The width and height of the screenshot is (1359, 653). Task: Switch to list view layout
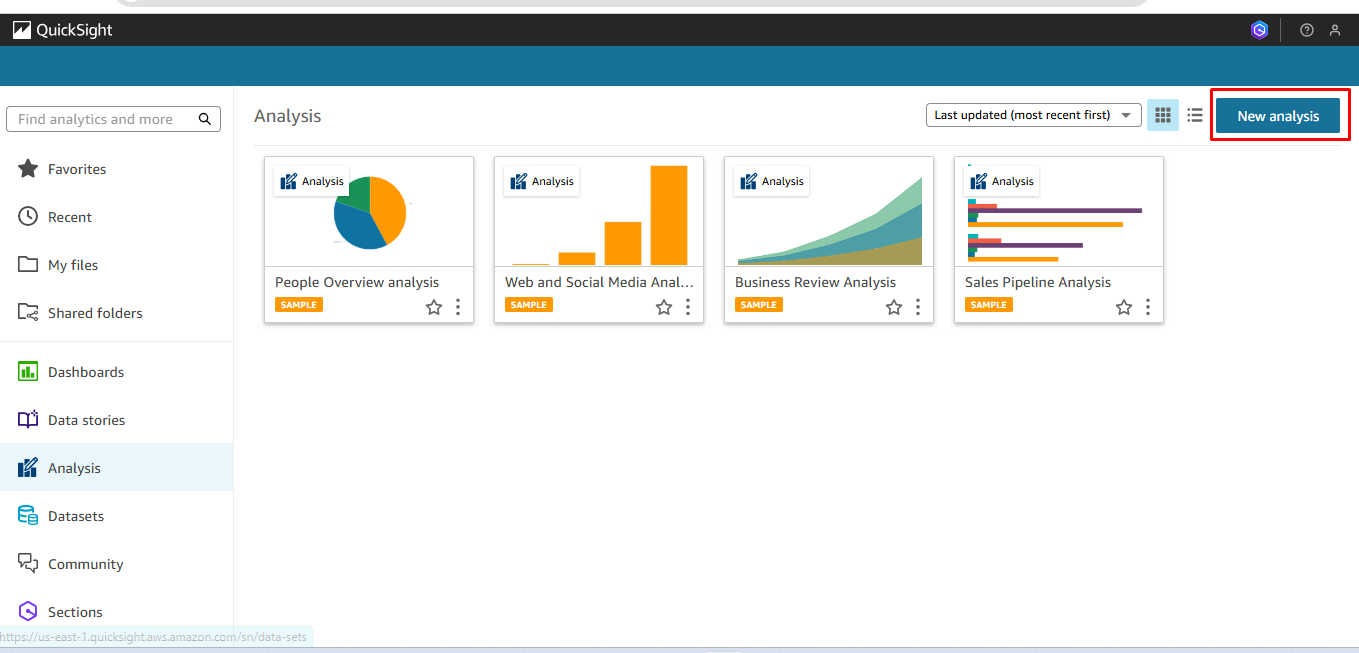coord(1194,115)
